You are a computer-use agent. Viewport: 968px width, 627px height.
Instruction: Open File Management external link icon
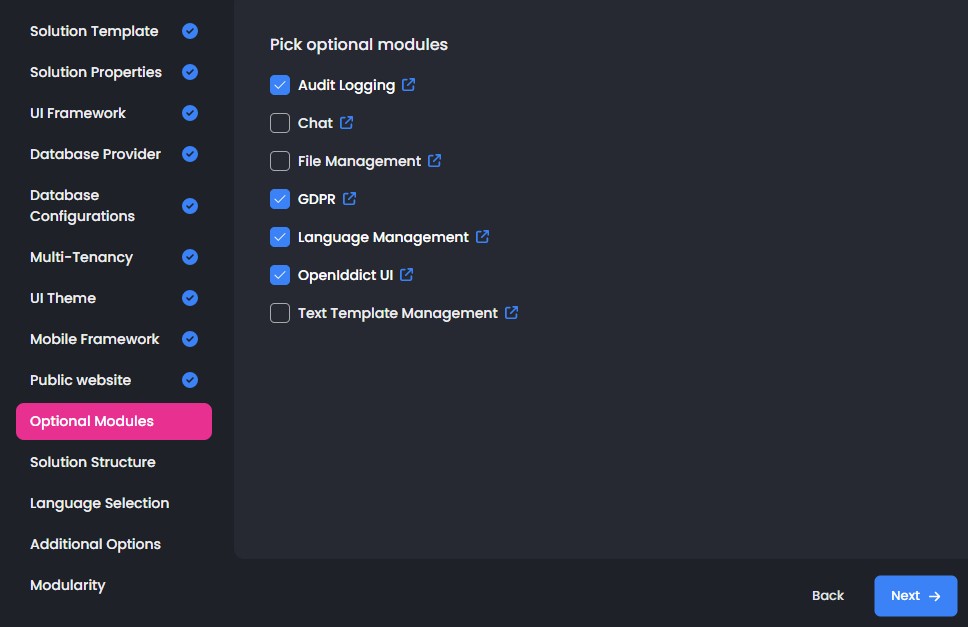point(434,161)
